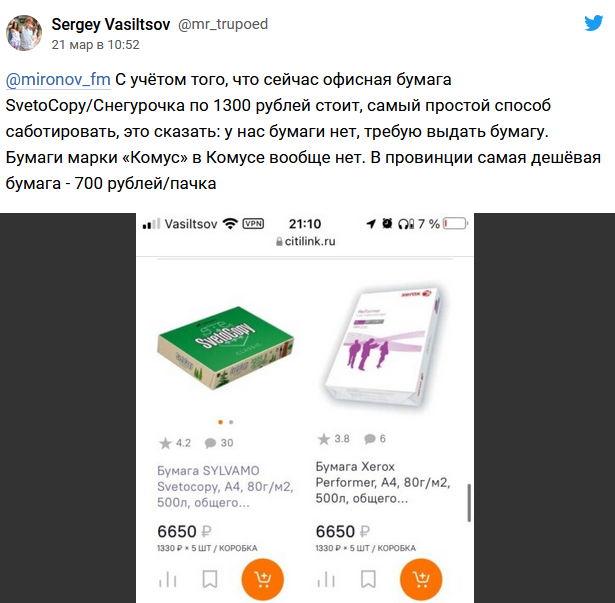
Task: Select second image dot for SvetoCopy
Action: click(231, 422)
